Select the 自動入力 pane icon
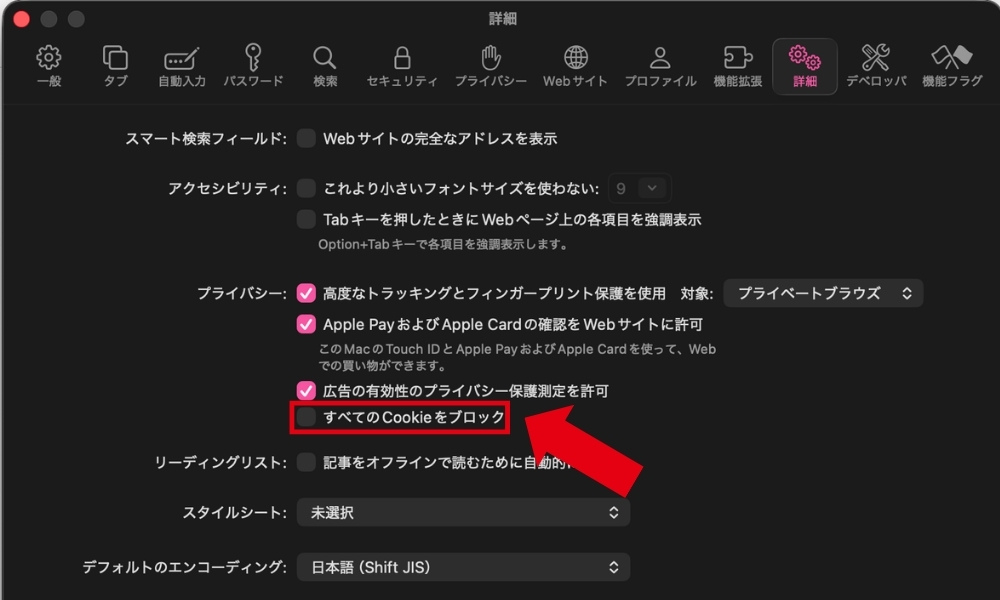This screenshot has width=1000, height=600. click(x=182, y=65)
